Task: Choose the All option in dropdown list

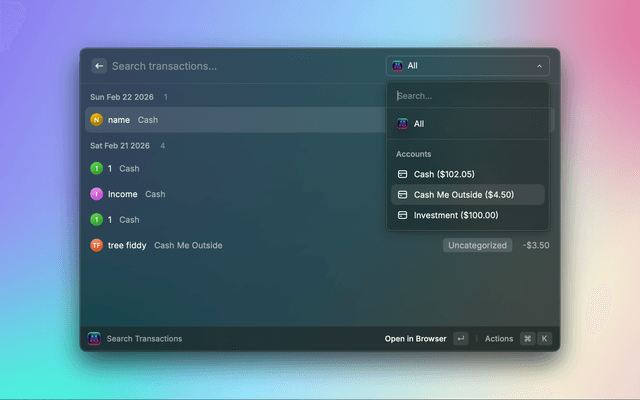Action: pyautogui.click(x=419, y=124)
